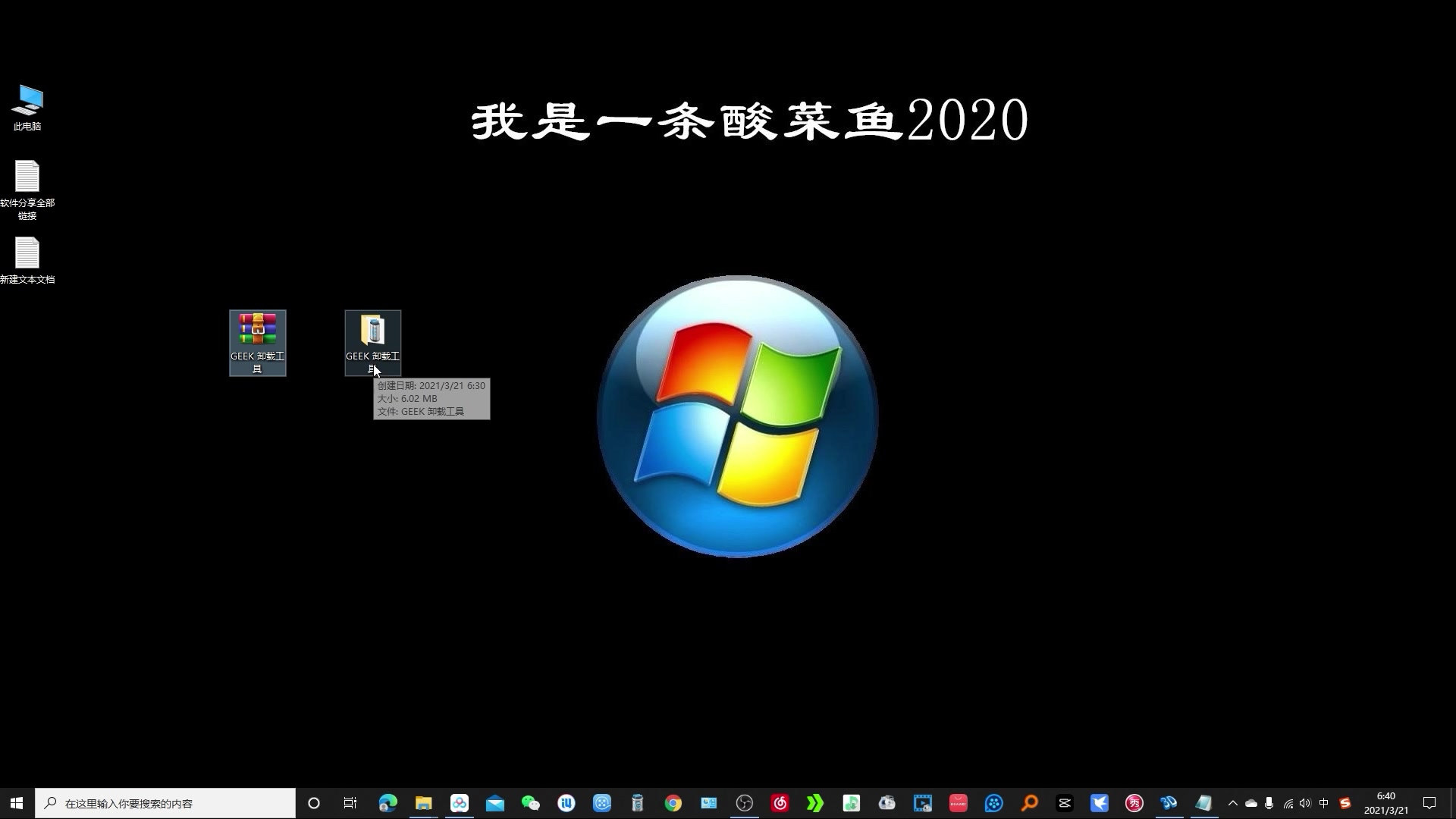1456x819 pixels.
Task: Click the microphone tray icon
Action: tap(1269, 803)
